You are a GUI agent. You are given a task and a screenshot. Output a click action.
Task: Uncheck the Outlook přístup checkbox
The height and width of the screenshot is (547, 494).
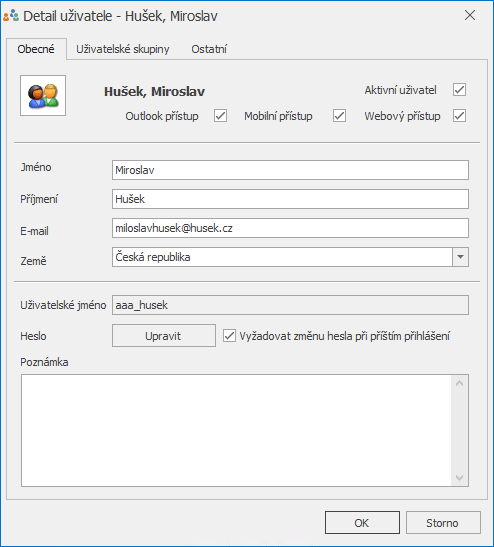tap(220, 115)
